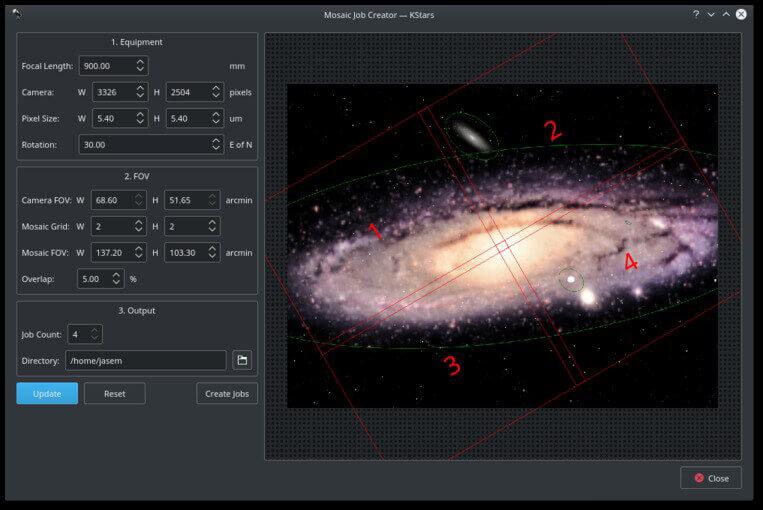Image resolution: width=763 pixels, height=510 pixels.
Task: Increase Mosaic Grid width count
Action: coord(138,222)
